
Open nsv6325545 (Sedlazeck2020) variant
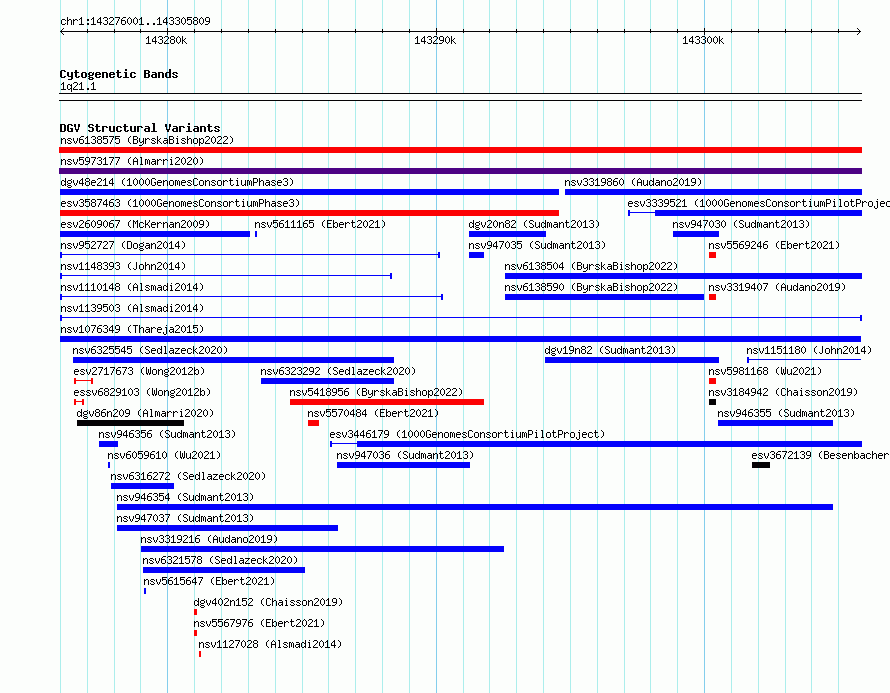point(150,350)
